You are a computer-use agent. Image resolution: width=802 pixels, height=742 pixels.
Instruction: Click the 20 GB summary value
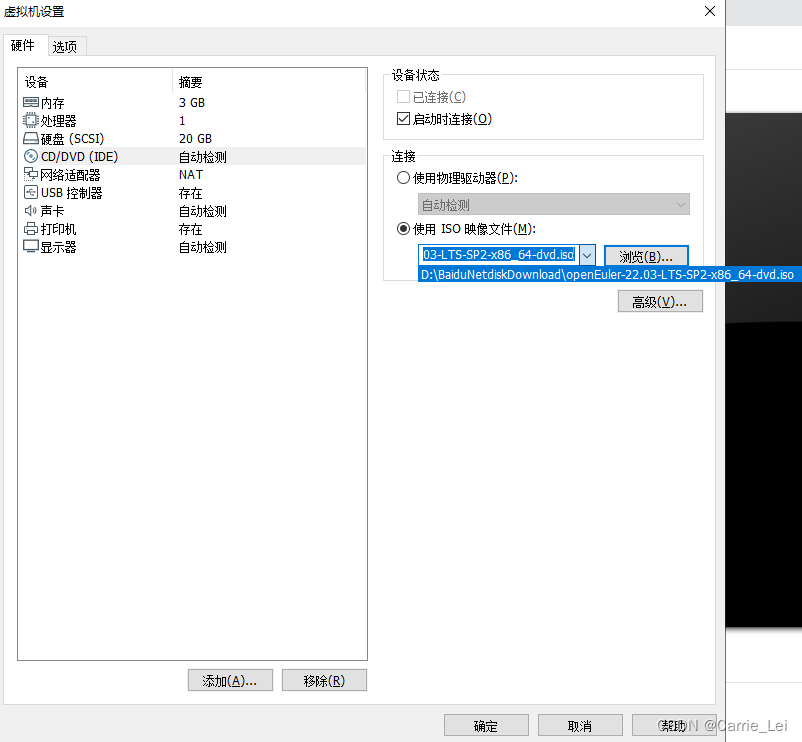195,139
